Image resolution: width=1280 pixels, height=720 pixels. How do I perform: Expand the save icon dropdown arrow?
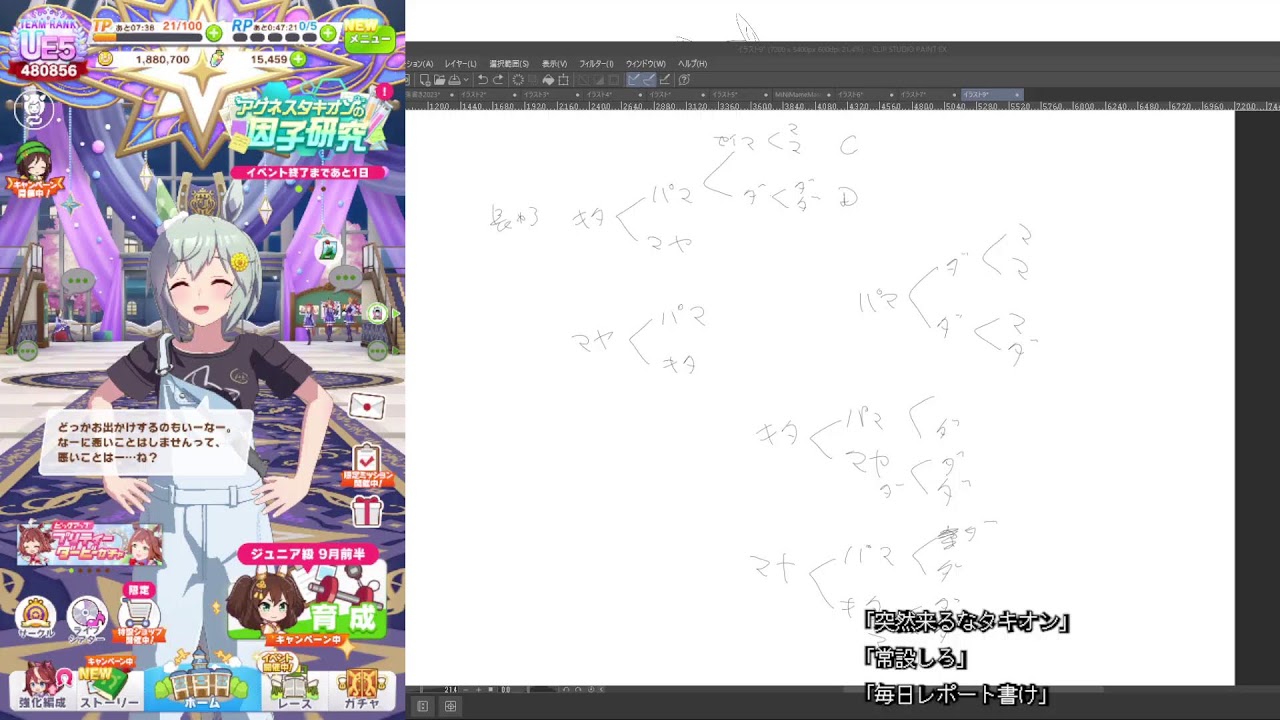pyautogui.click(x=465, y=80)
